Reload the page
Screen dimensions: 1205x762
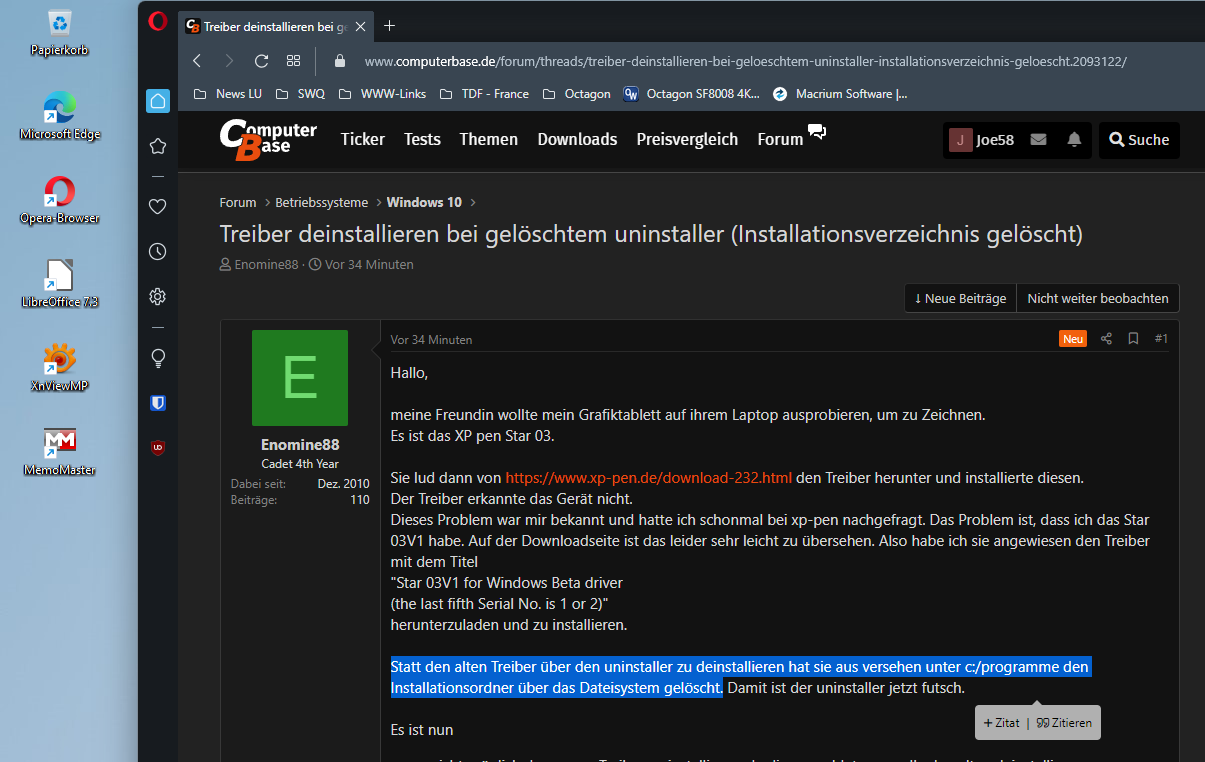click(x=261, y=61)
